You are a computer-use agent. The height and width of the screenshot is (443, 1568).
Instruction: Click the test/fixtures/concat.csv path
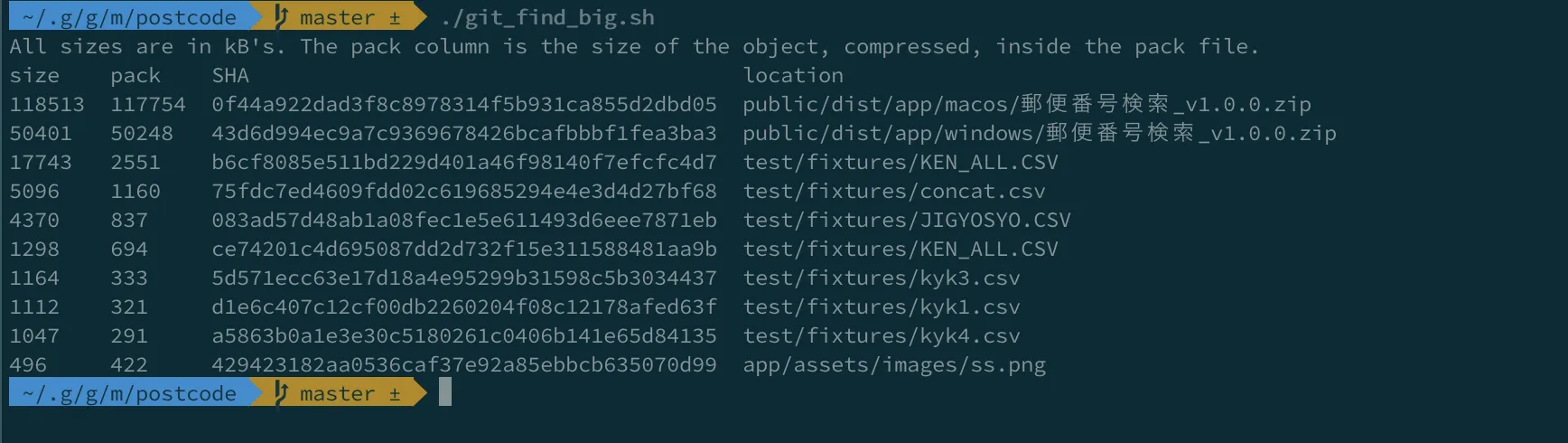click(893, 191)
